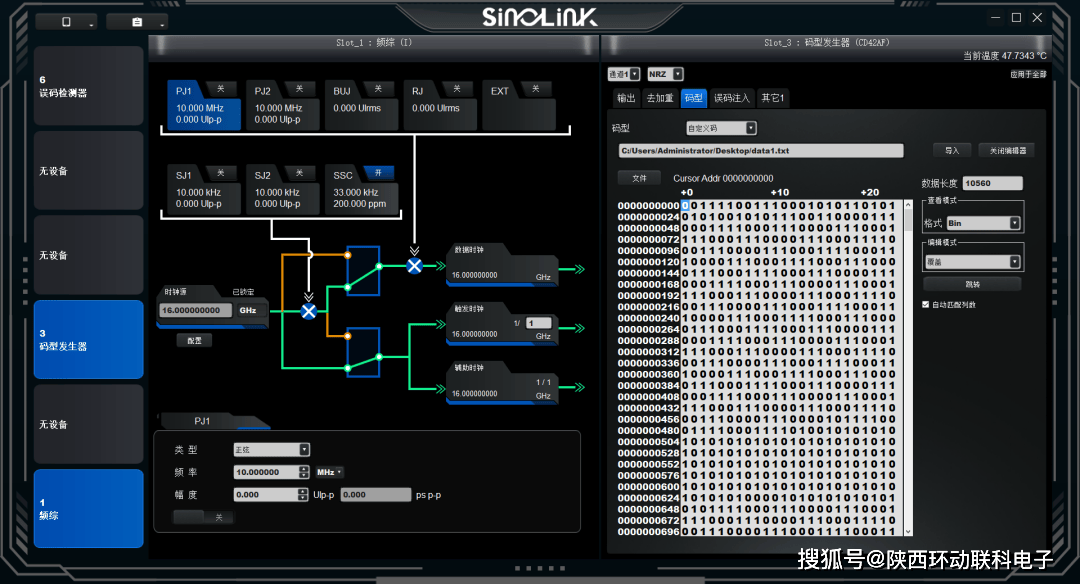Switch to the 去加重 tab
The width and height of the screenshot is (1080, 584).
point(660,98)
